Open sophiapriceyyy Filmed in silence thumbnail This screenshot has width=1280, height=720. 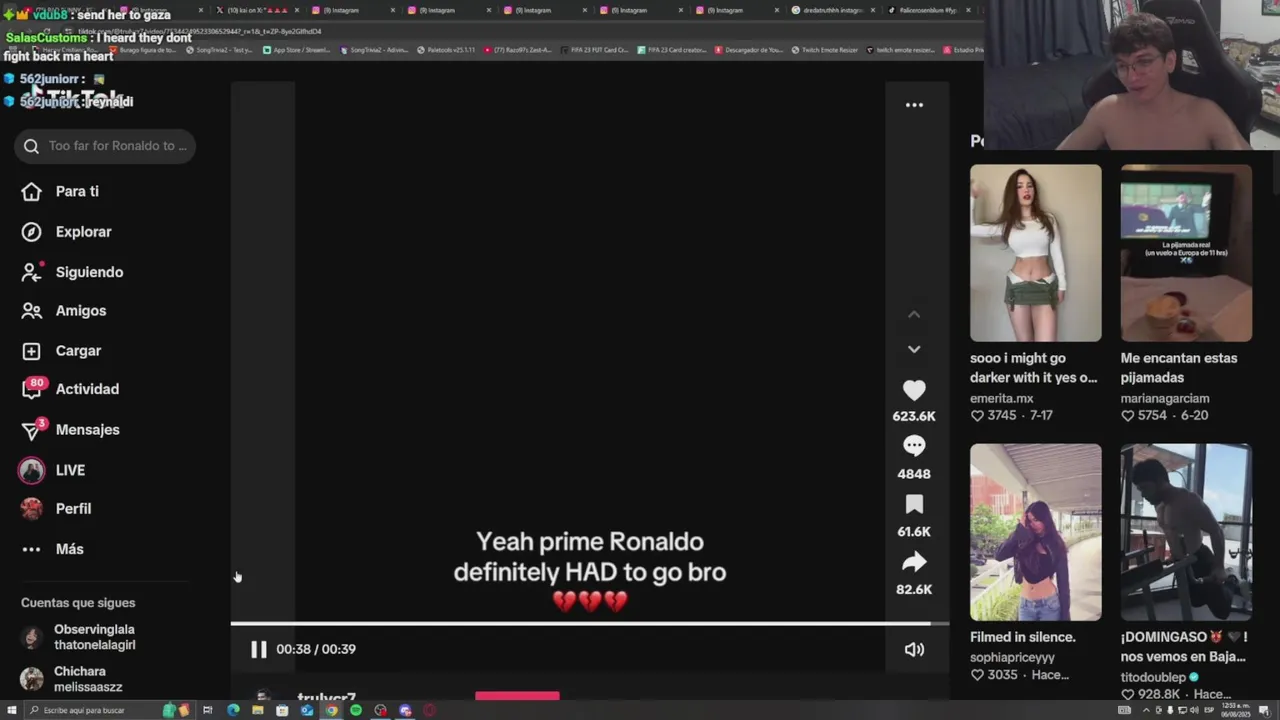coord(1035,533)
